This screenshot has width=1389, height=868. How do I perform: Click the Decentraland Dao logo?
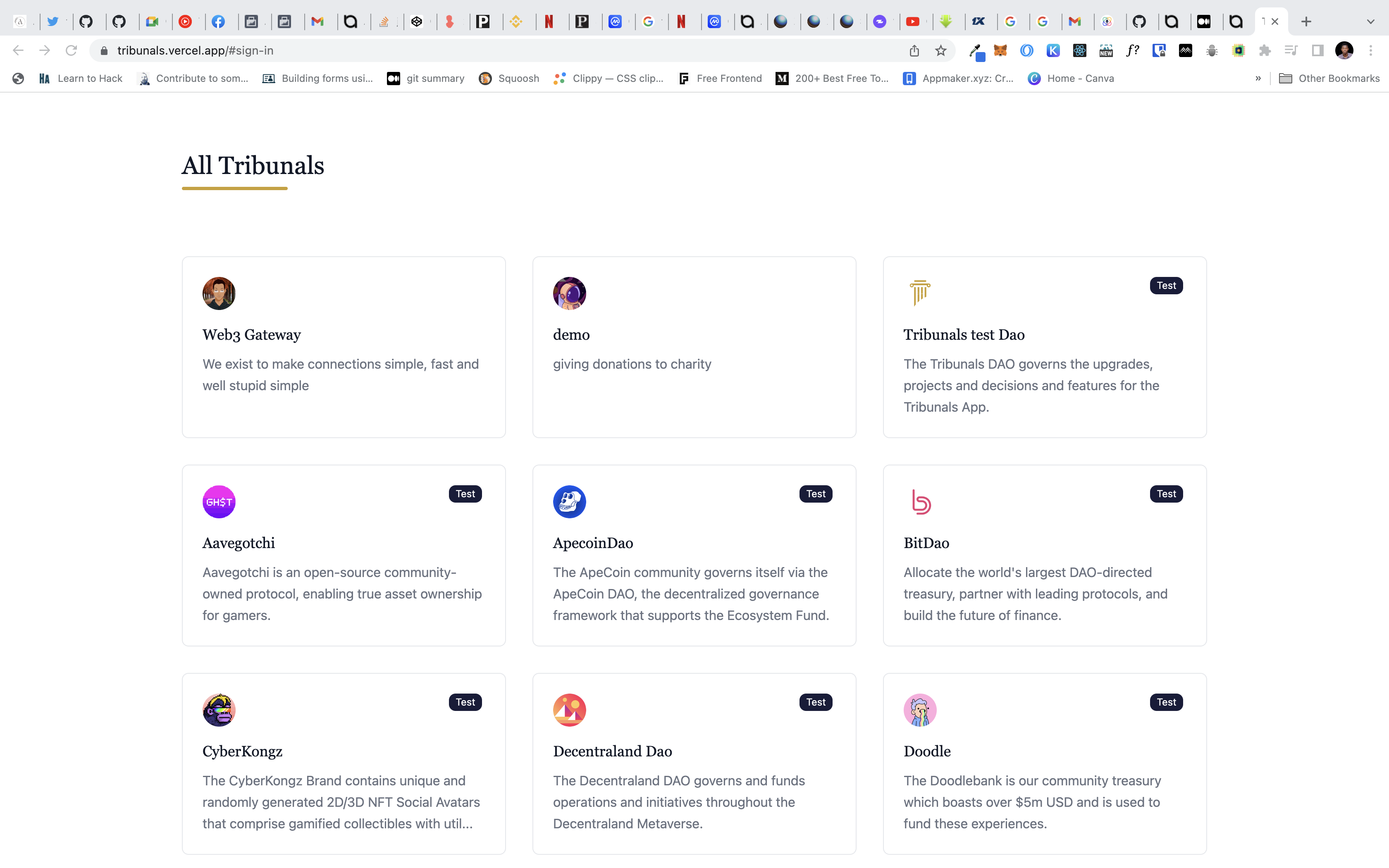pyautogui.click(x=569, y=710)
